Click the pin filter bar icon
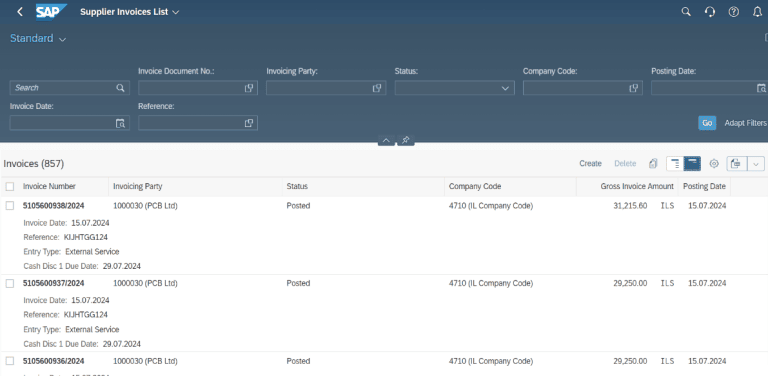768x376 pixels. point(406,141)
